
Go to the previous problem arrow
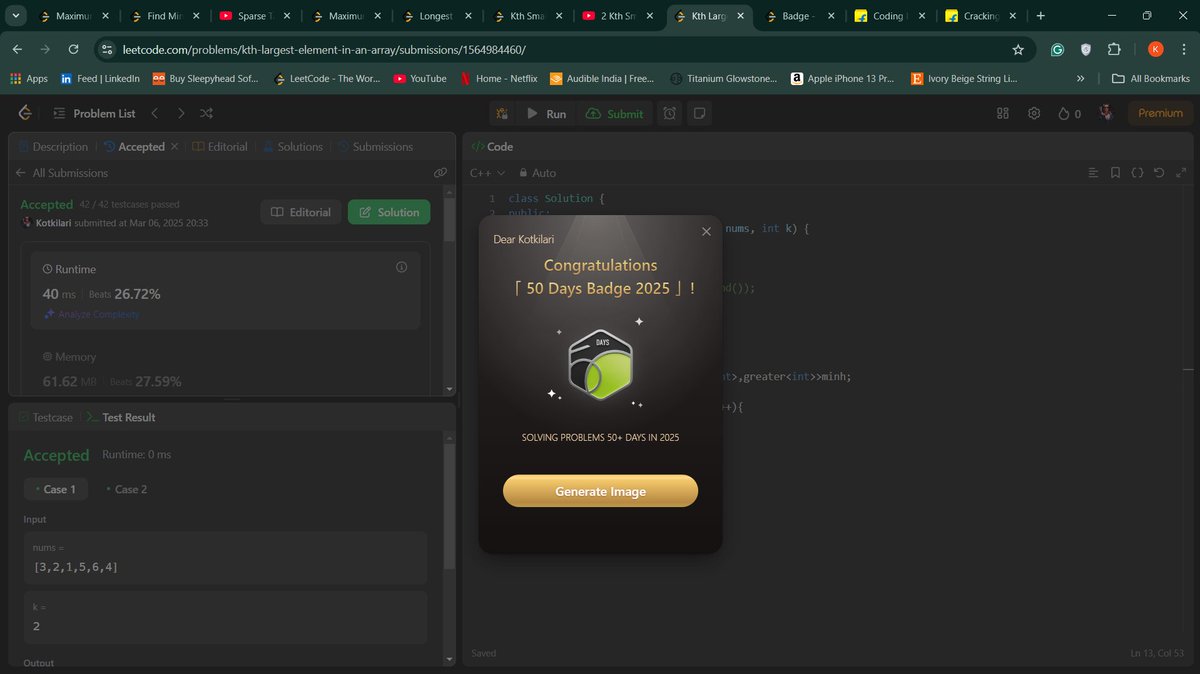tap(155, 113)
